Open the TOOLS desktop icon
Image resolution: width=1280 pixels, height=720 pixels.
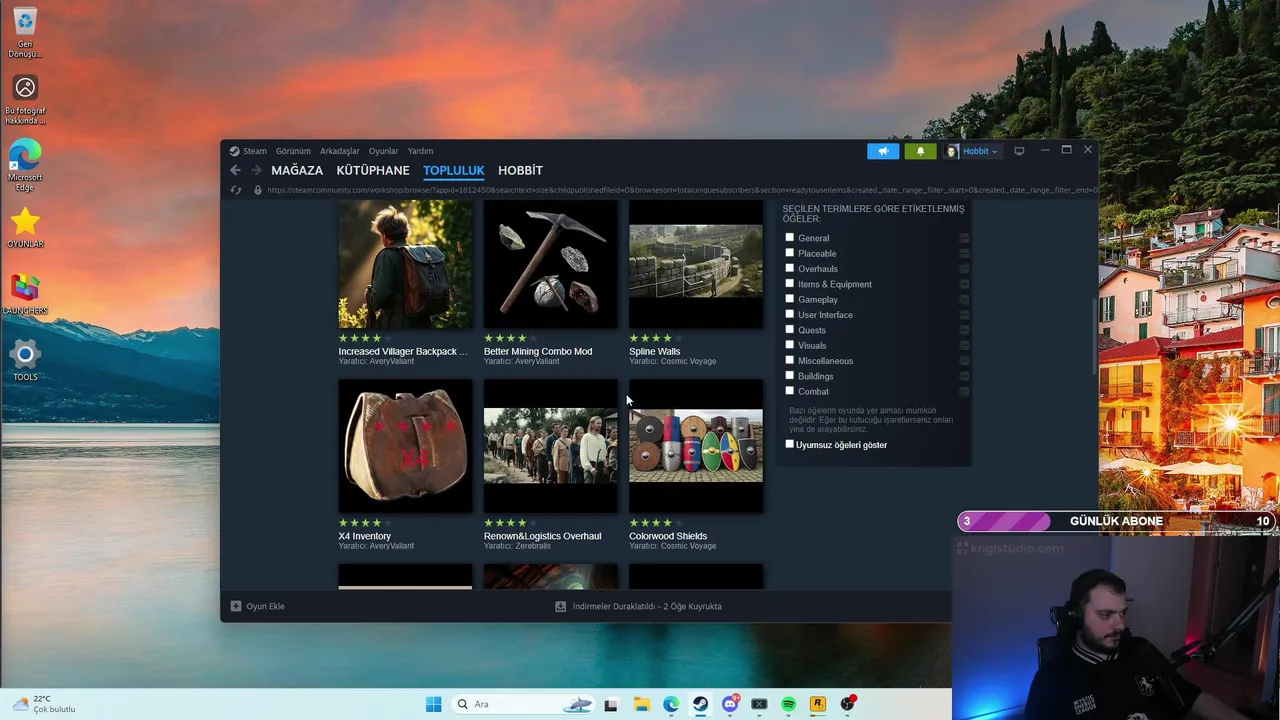click(x=25, y=361)
